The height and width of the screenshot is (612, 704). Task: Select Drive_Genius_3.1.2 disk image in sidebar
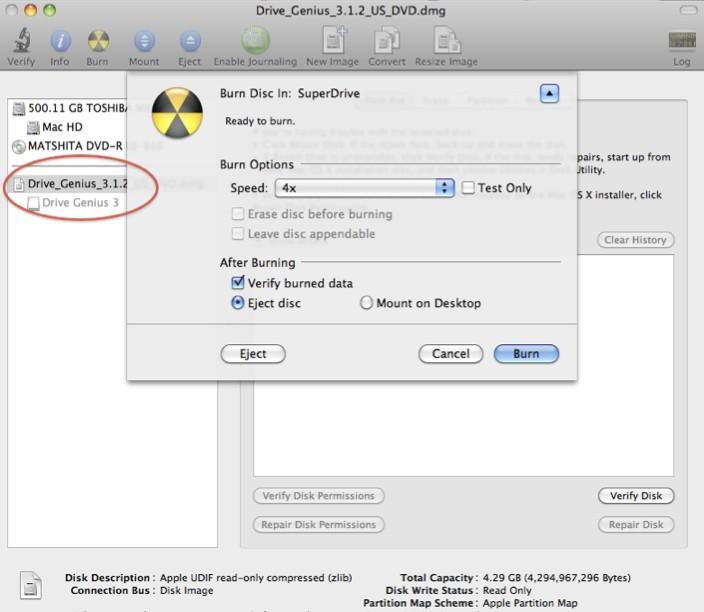click(71, 184)
